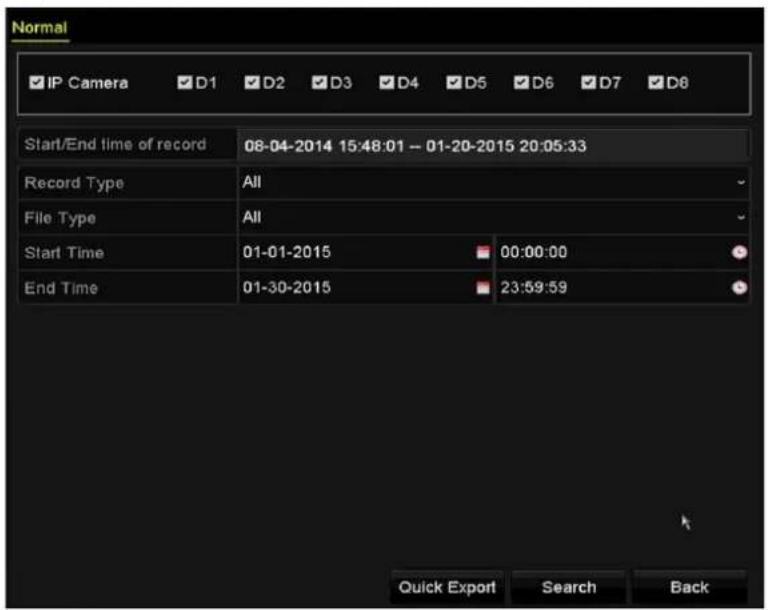Click the Start Time label
Viewport: 768px width, 610px height.
tap(64, 253)
